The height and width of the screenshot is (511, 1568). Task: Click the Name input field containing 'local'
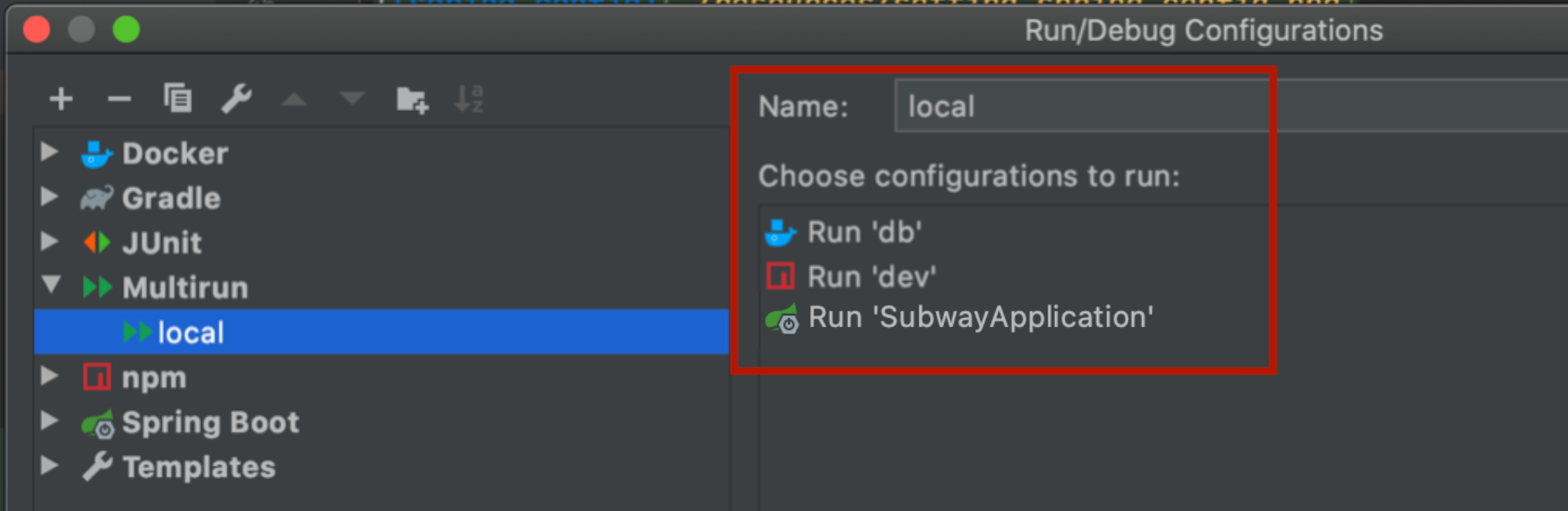(1231, 106)
